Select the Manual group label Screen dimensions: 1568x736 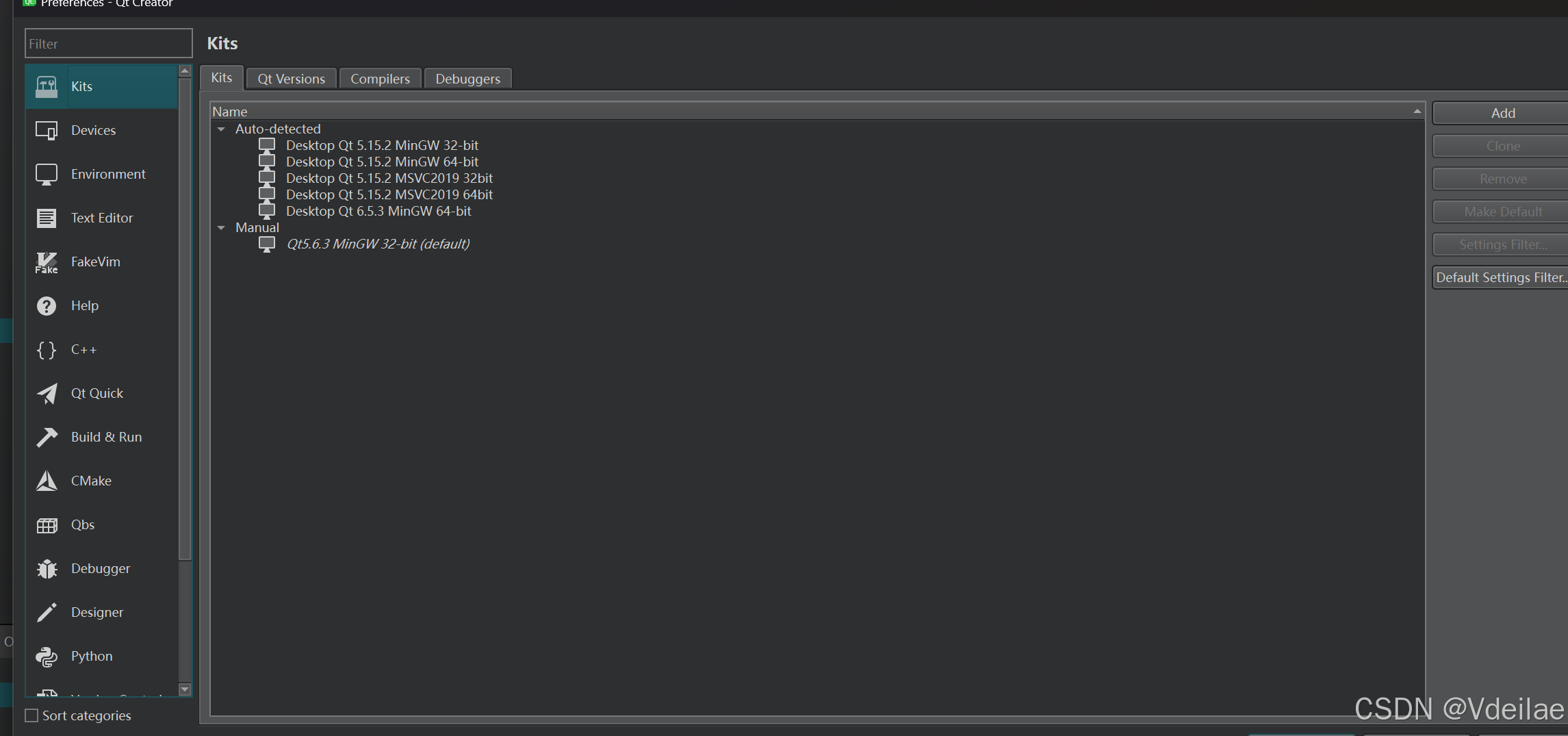257,227
